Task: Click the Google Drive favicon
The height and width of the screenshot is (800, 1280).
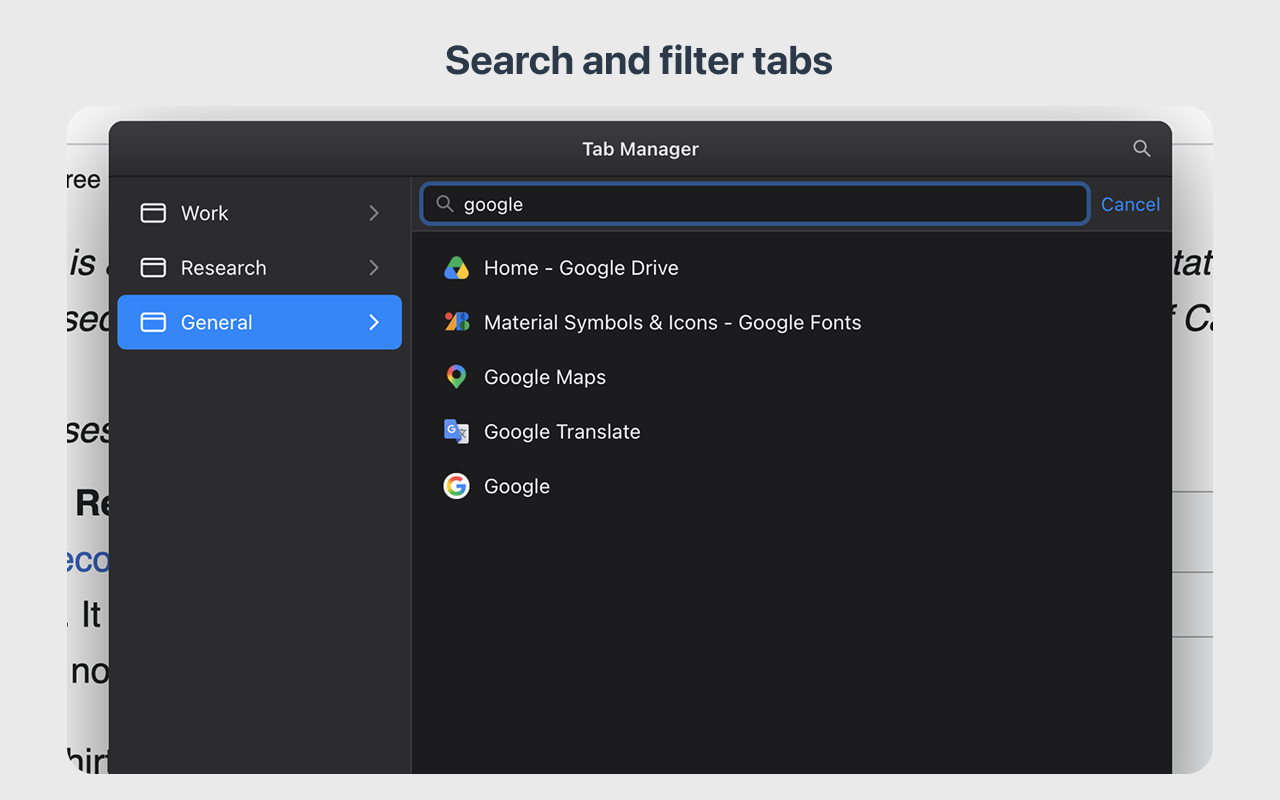Action: click(x=456, y=268)
